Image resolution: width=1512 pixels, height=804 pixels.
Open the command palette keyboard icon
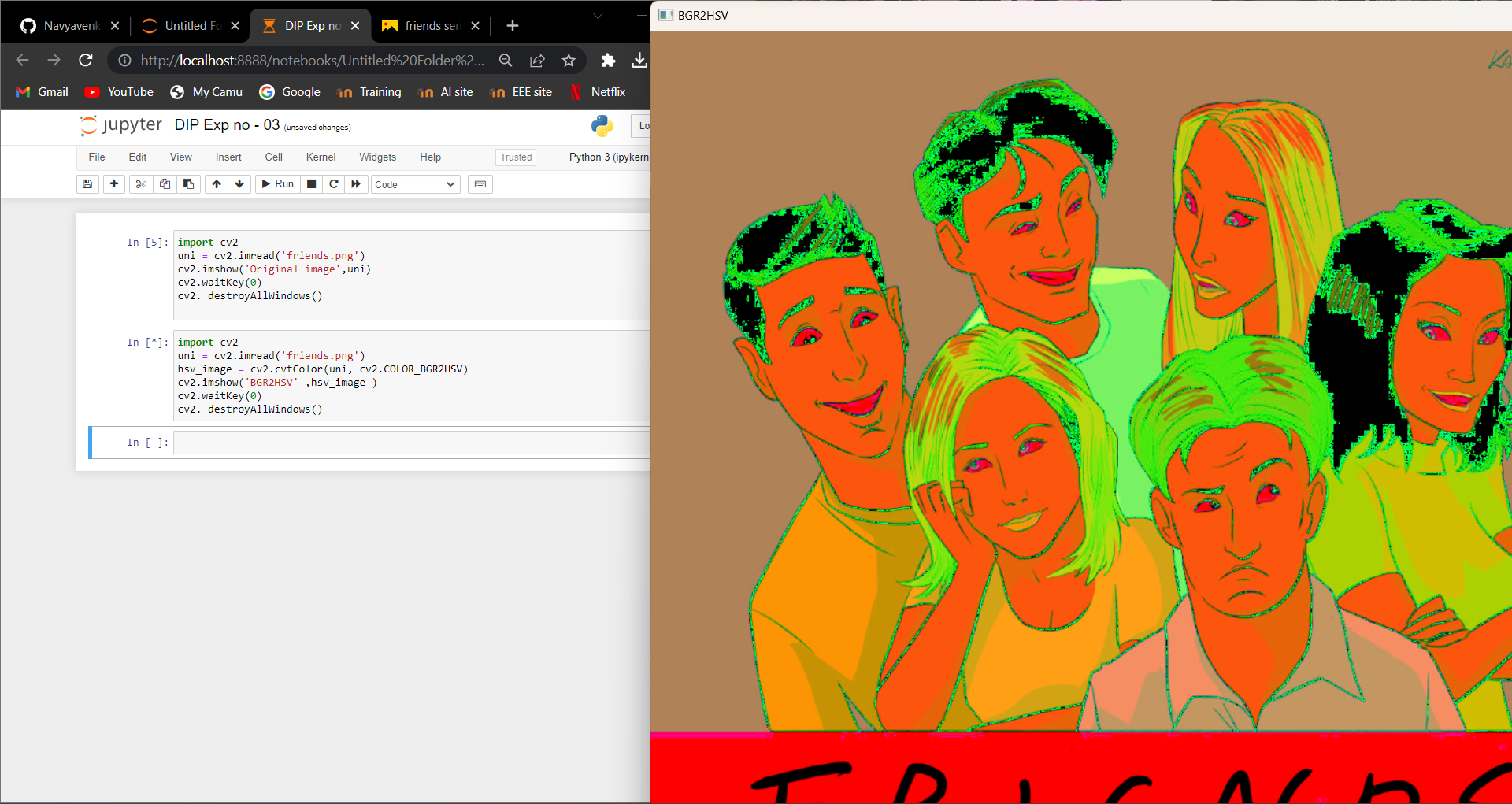click(480, 184)
